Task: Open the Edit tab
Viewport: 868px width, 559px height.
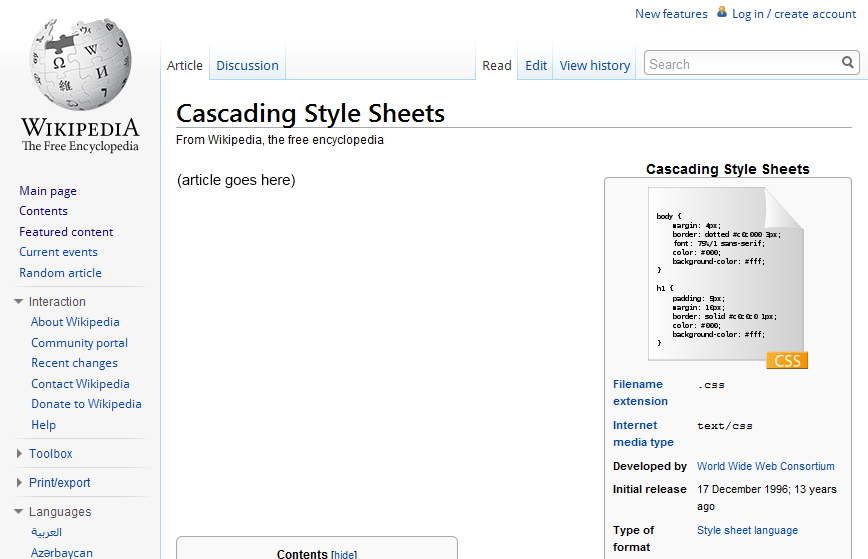Action: point(536,65)
